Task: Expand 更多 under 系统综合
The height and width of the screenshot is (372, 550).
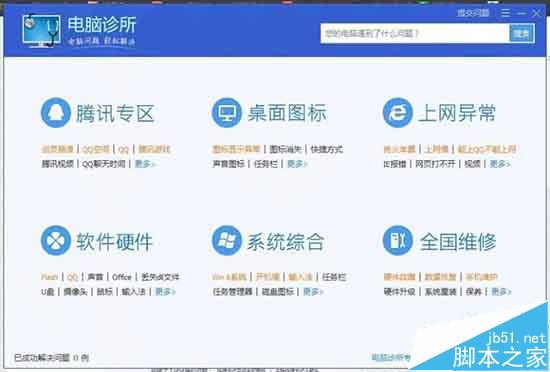Action: click(x=313, y=292)
